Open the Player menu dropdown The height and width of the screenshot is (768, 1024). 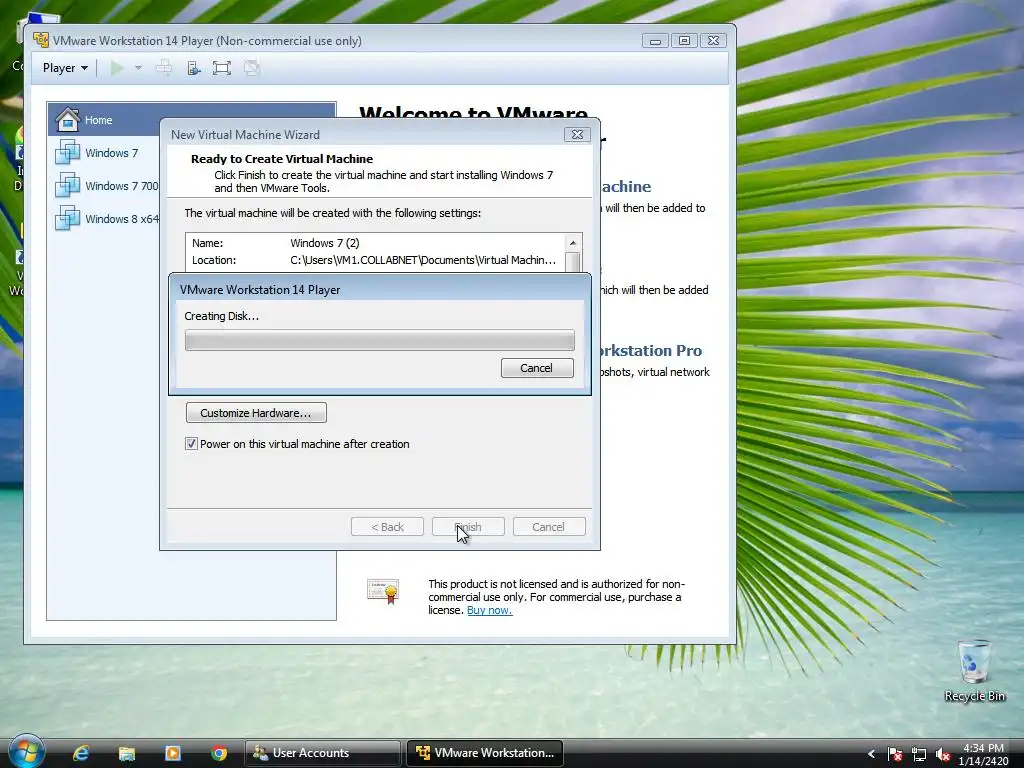65,68
